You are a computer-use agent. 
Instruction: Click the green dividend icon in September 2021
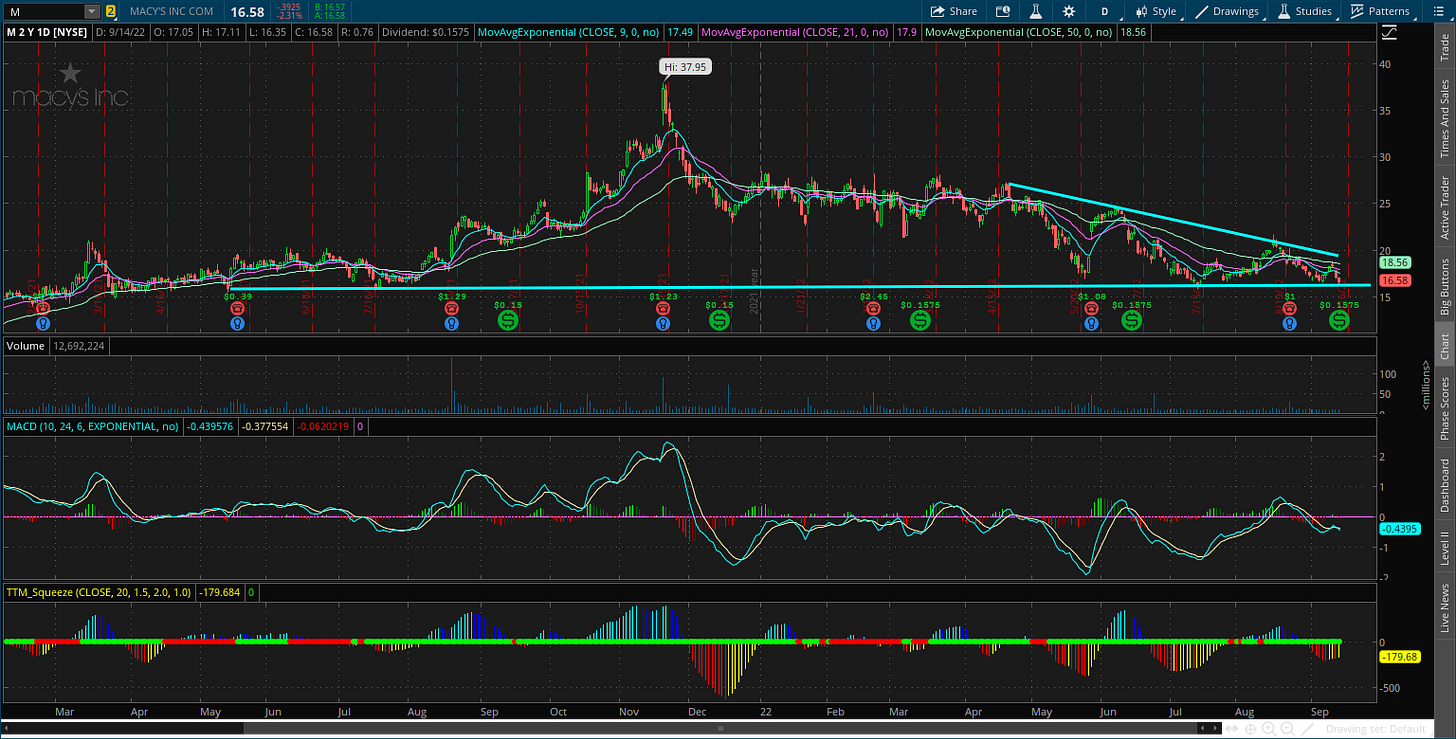[x=508, y=320]
